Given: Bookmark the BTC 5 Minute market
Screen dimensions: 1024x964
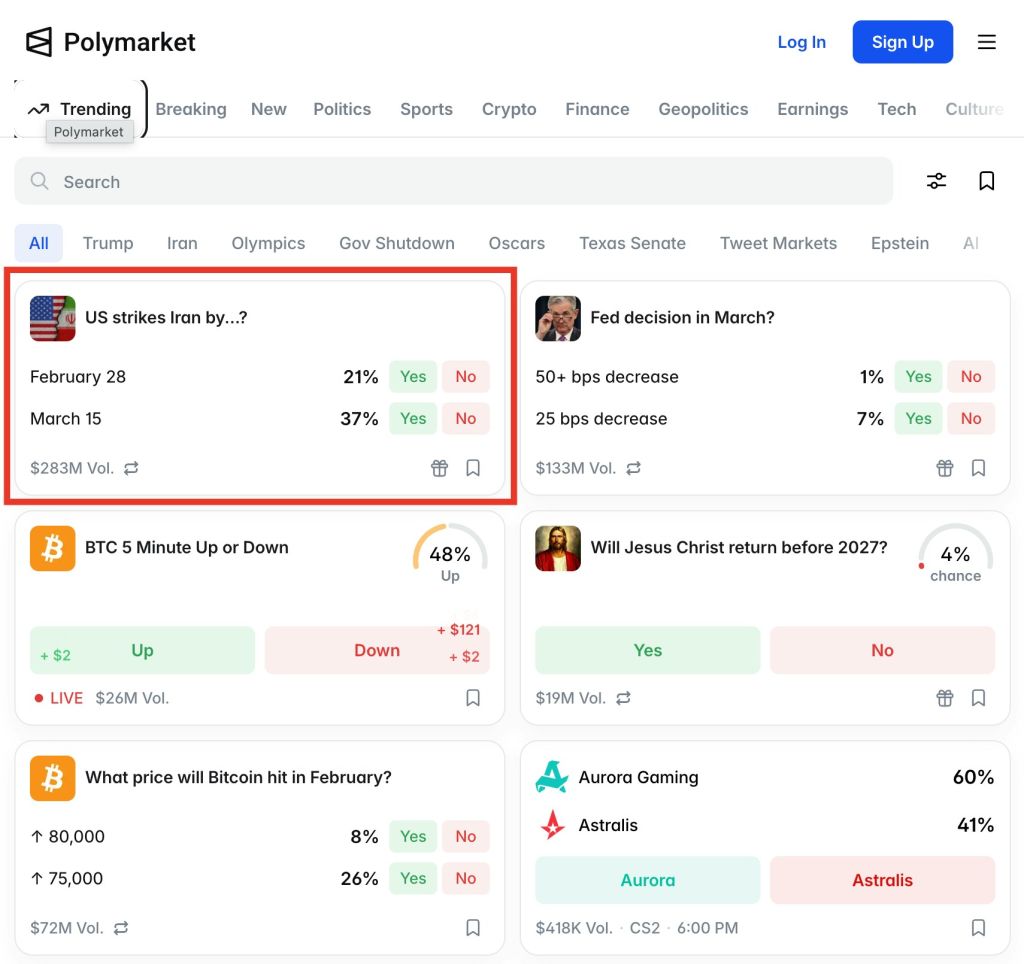Looking at the screenshot, I should (x=473, y=698).
